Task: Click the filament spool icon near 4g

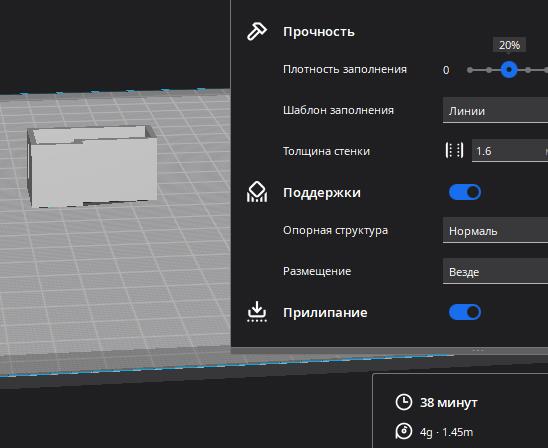Action: [x=404, y=431]
